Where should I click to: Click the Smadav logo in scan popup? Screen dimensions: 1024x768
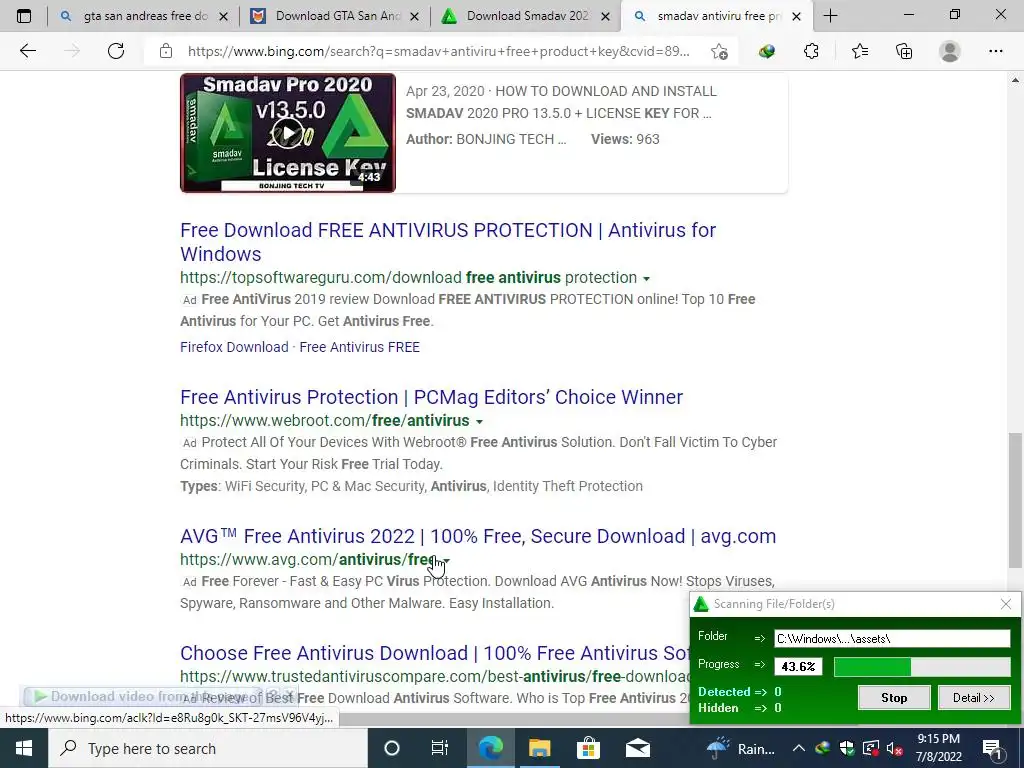tap(701, 604)
